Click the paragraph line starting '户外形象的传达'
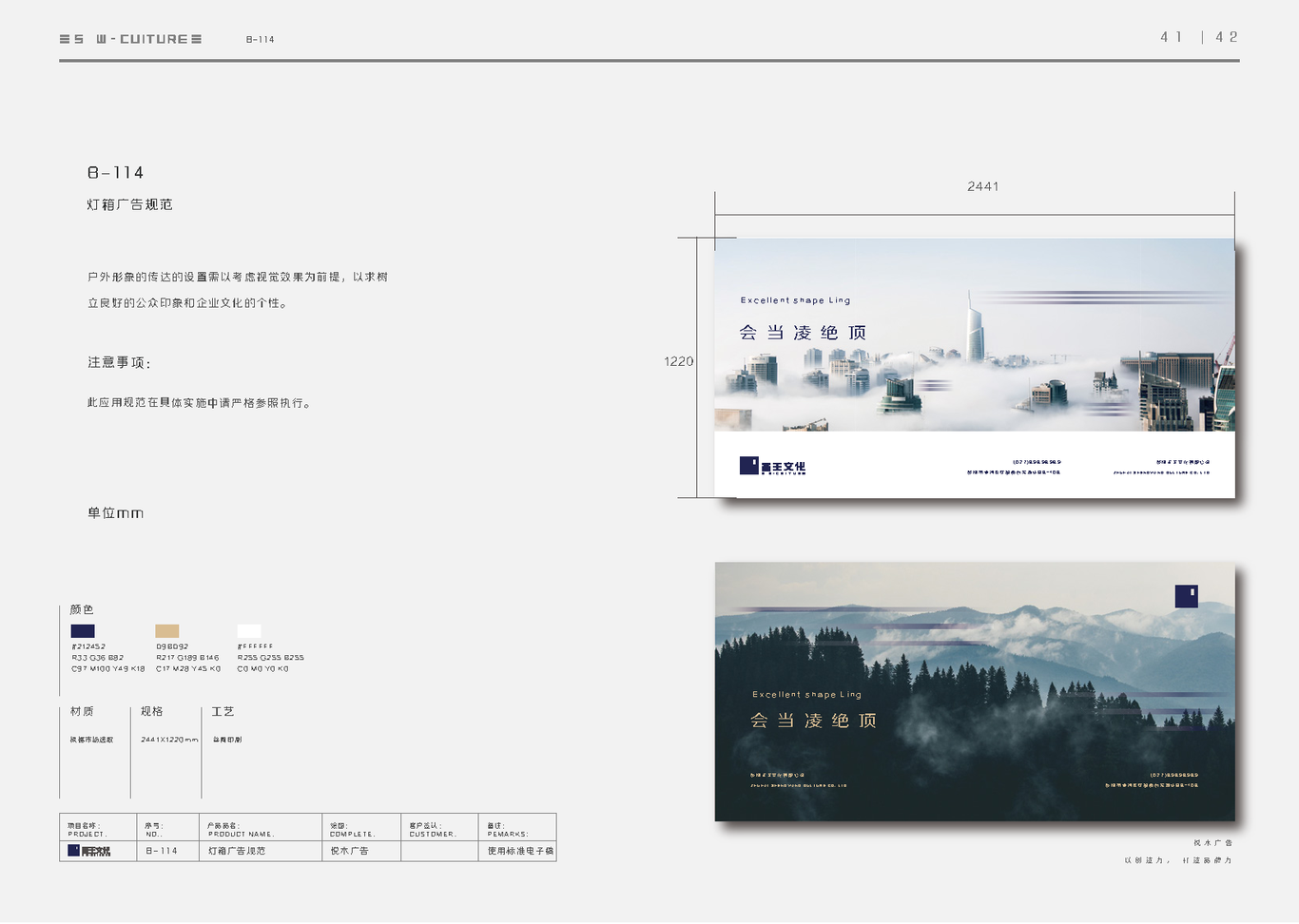 click(238, 278)
